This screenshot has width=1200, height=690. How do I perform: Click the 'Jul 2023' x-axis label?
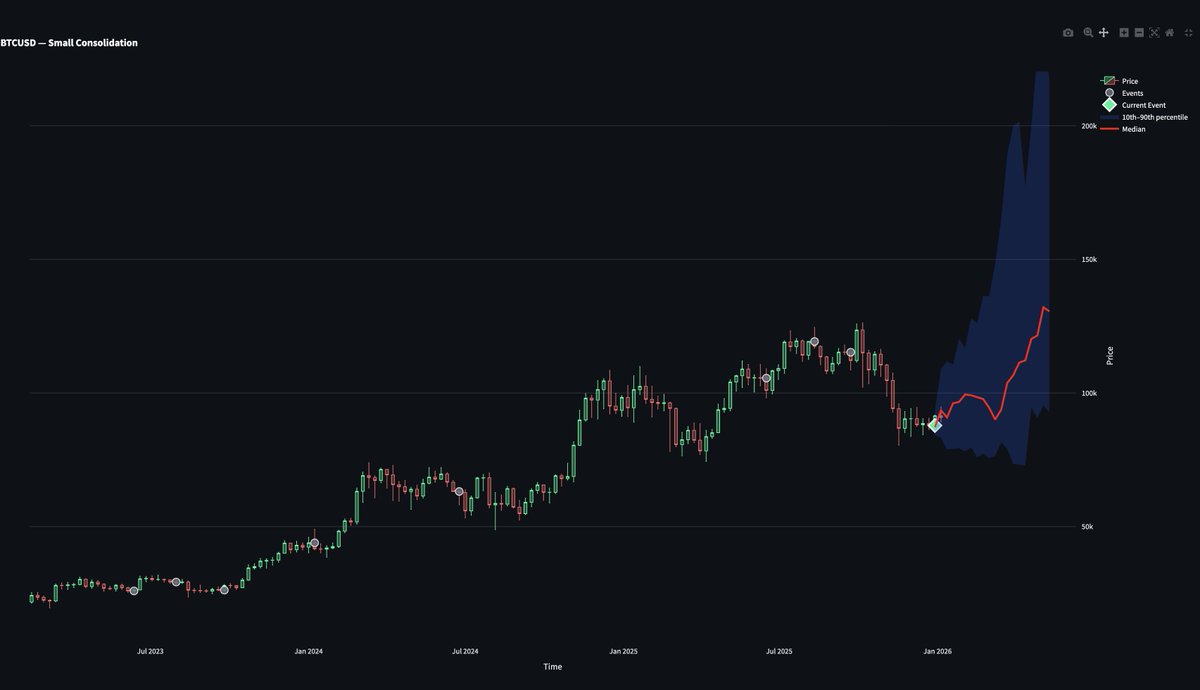[150, 651]
